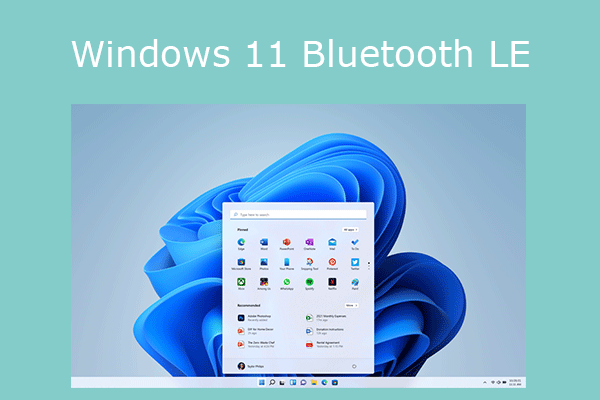Viewport: 600px width, 400px height.
Task: Expand More recommended items
Action: pyautogui.click(x=352, y=305)
